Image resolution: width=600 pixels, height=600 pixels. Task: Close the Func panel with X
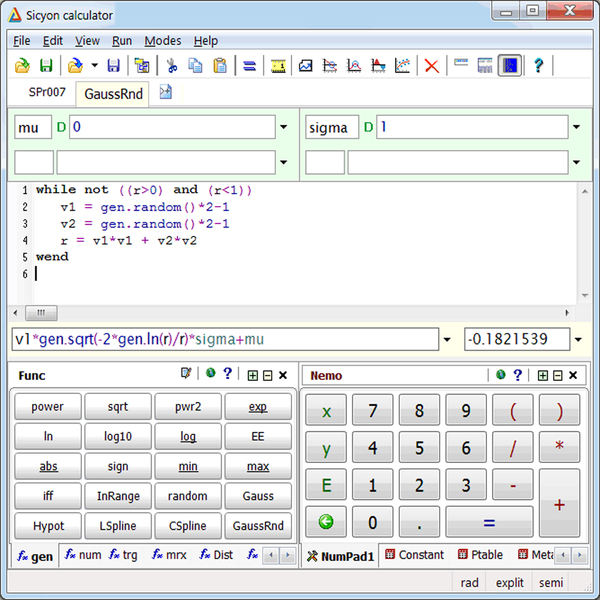click(283, 375)
